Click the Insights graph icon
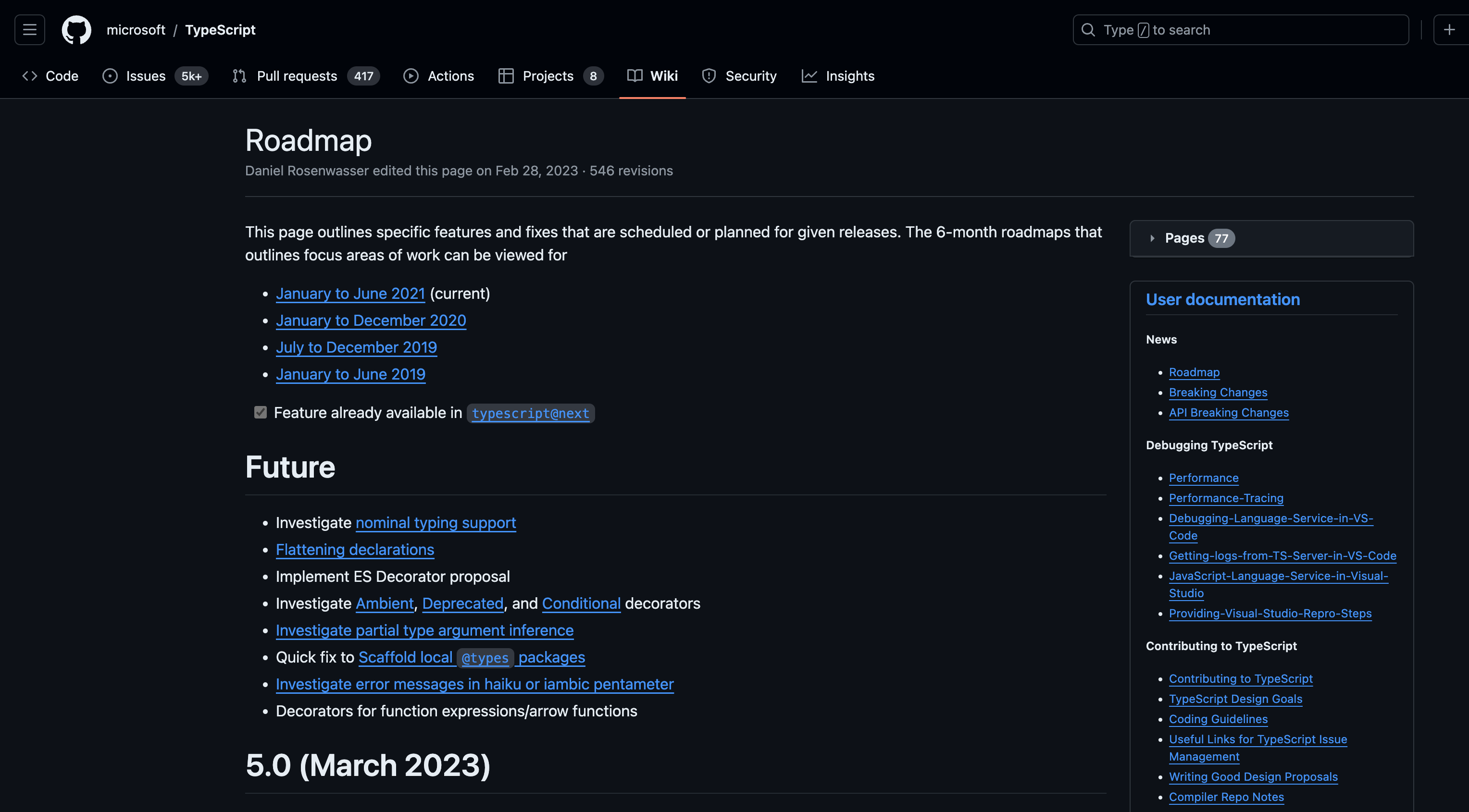1469x812 pixels. (x=809, y=76)
